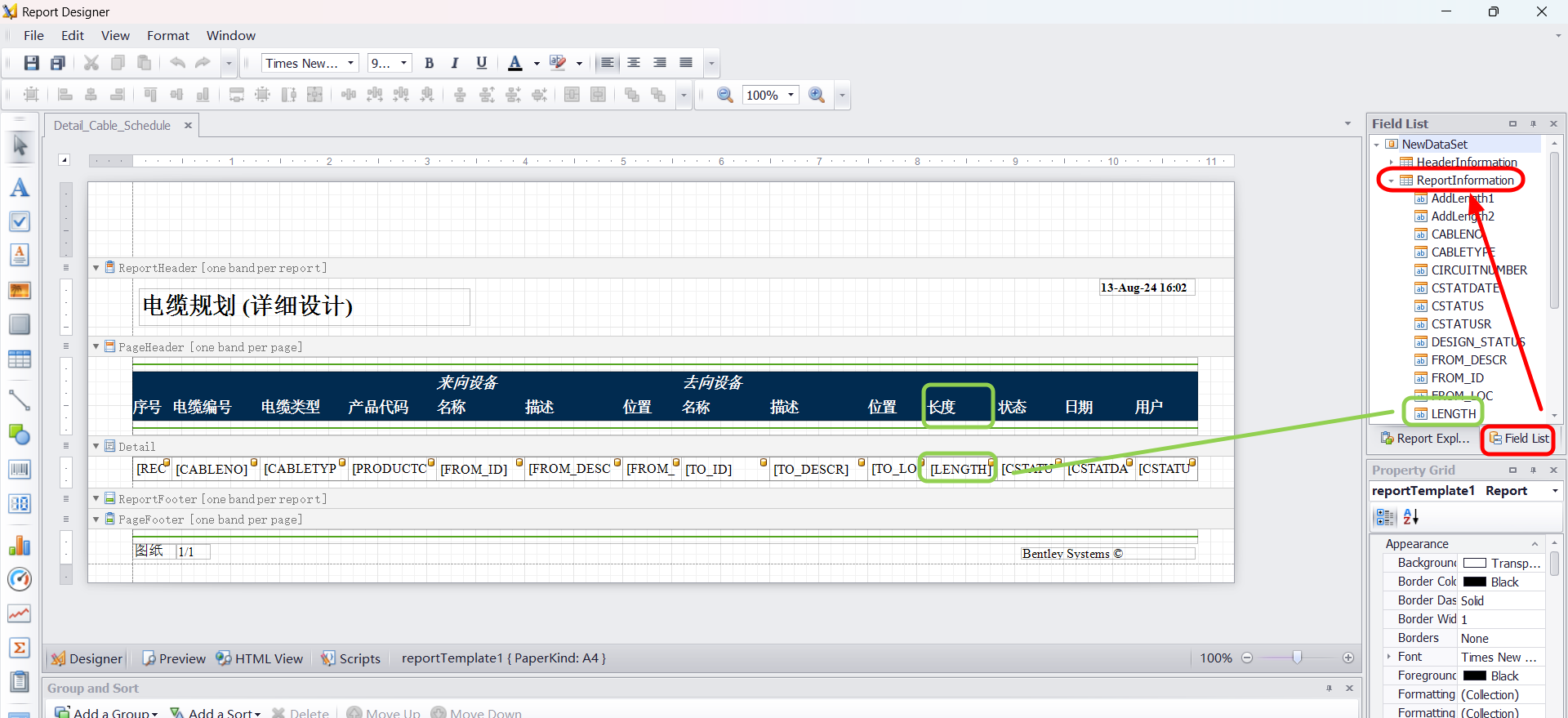This screenshot has width=1568, height=718.
Task: Select the Label tool in the toolbox
Action: [20, 188]
